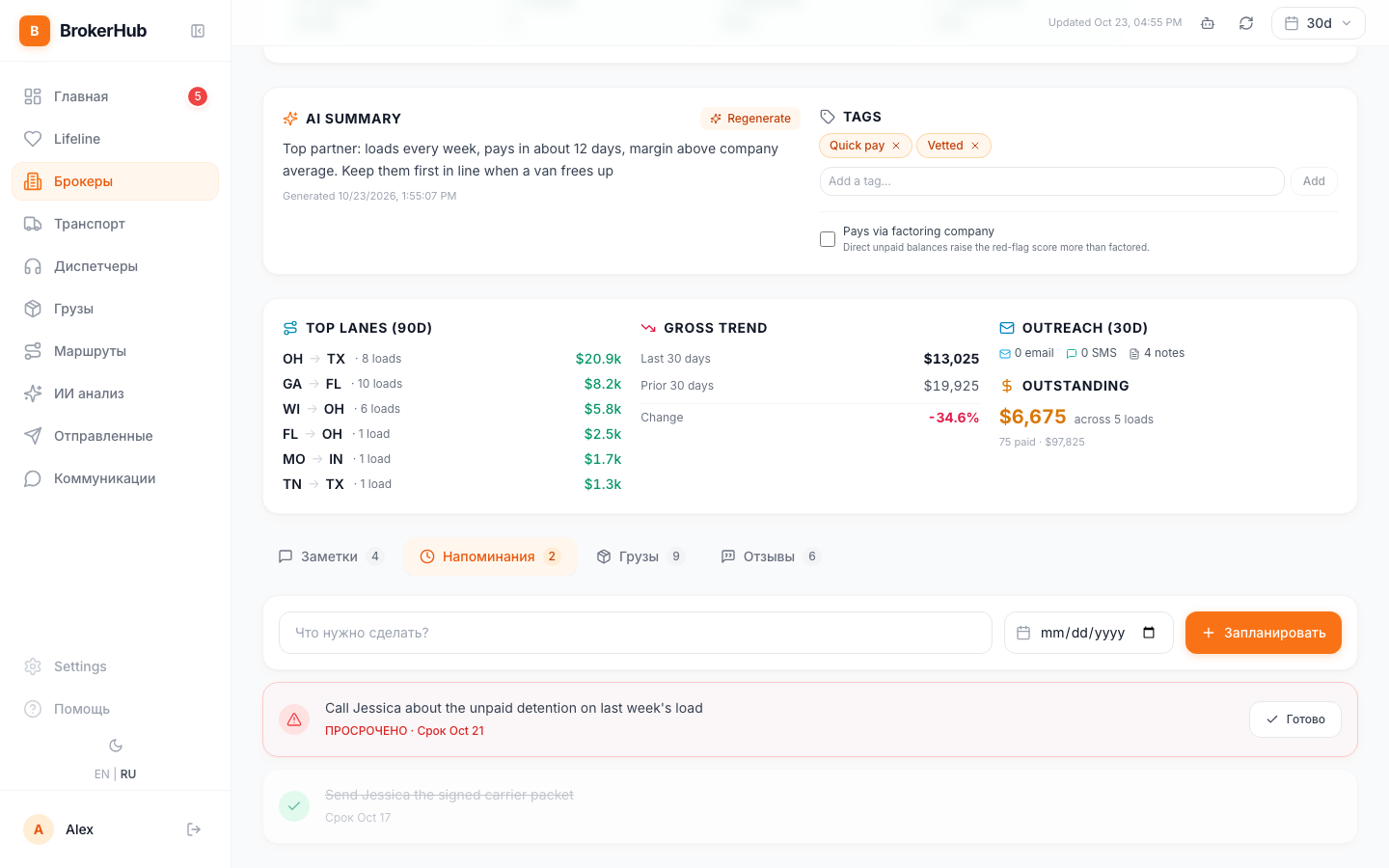This screenshot has height=868, width=1389.
Task: Click the overdue warning icon on reminder
Action: click(x=294, y=719)
